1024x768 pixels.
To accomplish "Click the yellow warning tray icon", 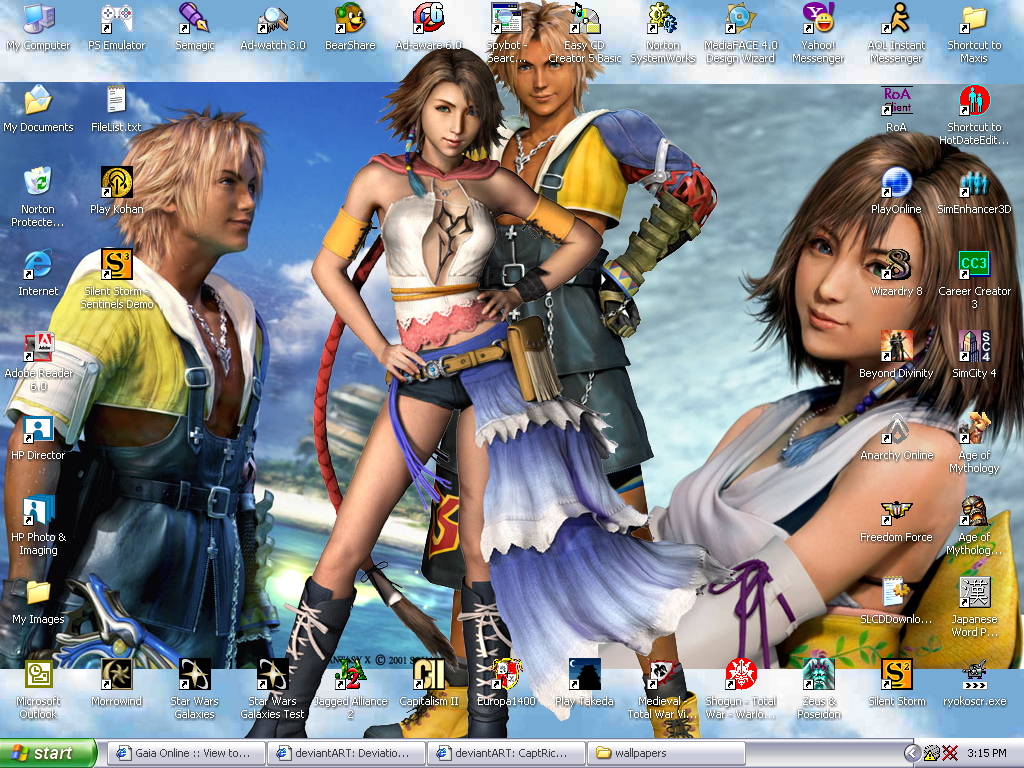I will (x=932, y=753).
